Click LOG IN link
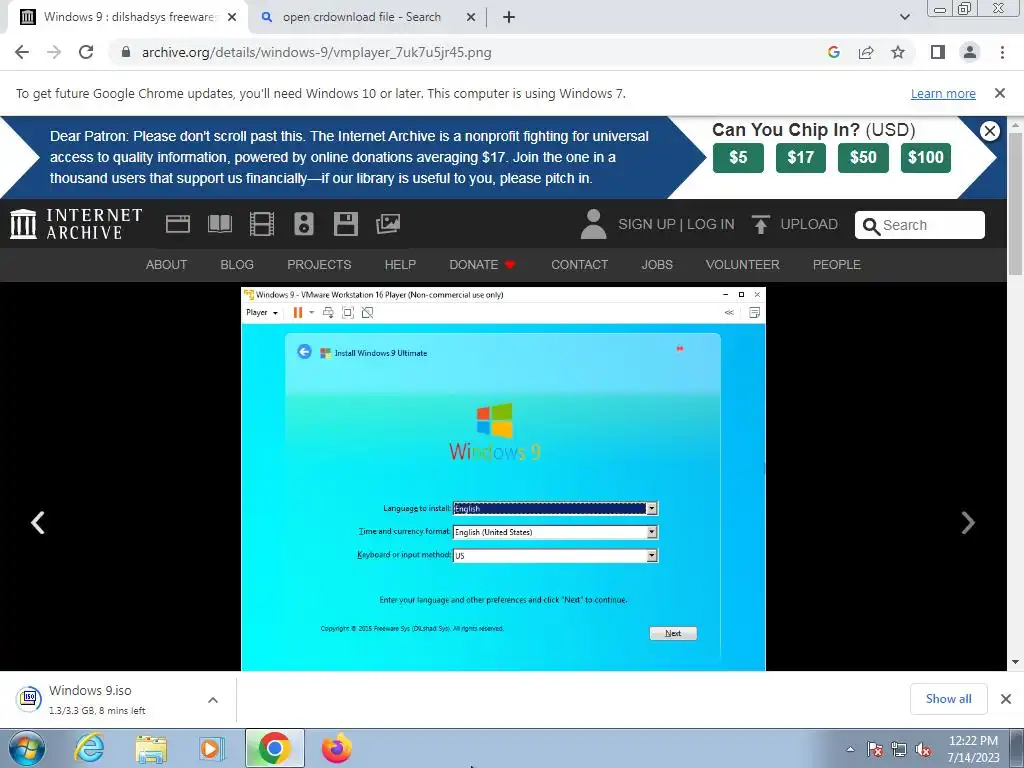The width and height of the screenshot is (1024, 768). pyautogui.click(x=711, y=224)
